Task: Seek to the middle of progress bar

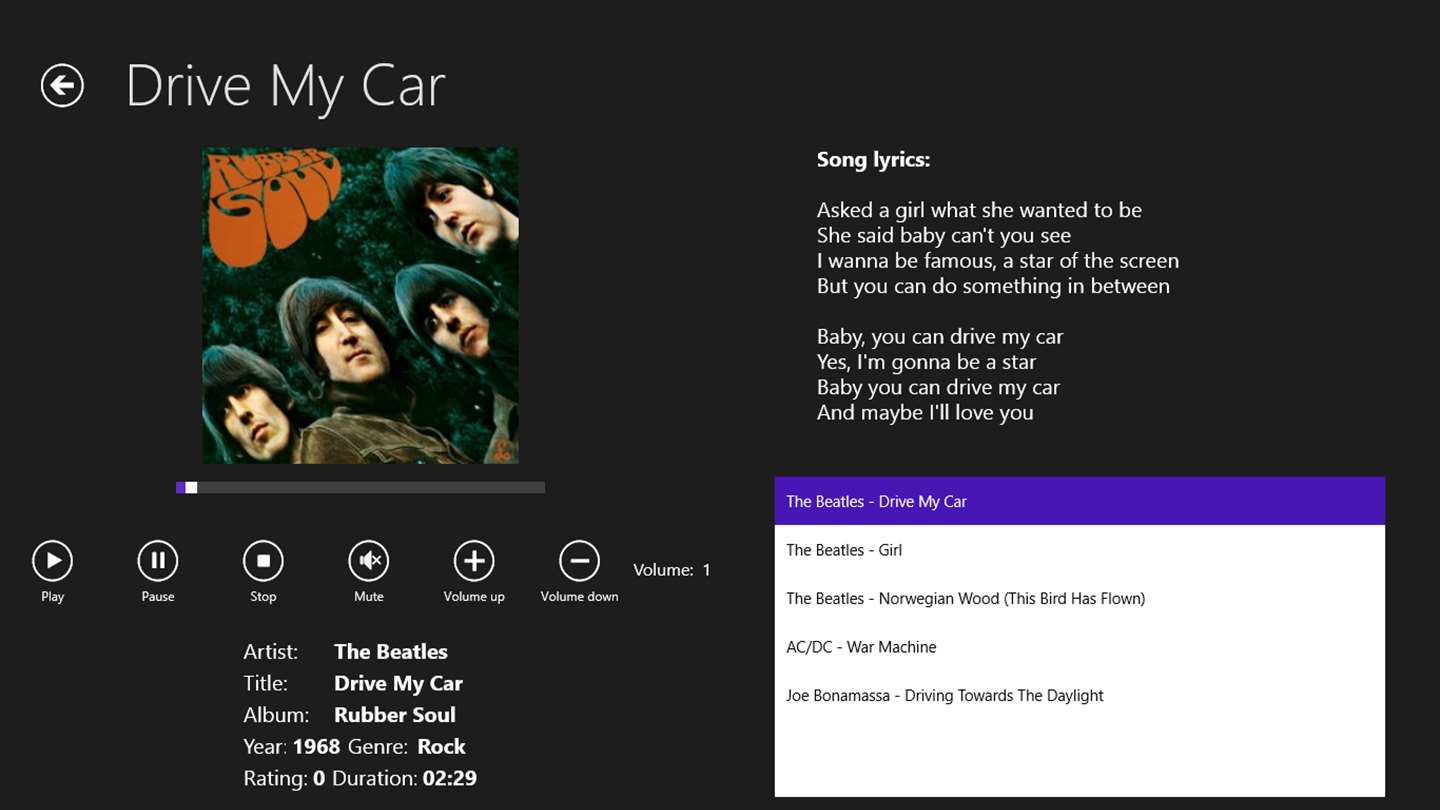Action: (360, 488)
